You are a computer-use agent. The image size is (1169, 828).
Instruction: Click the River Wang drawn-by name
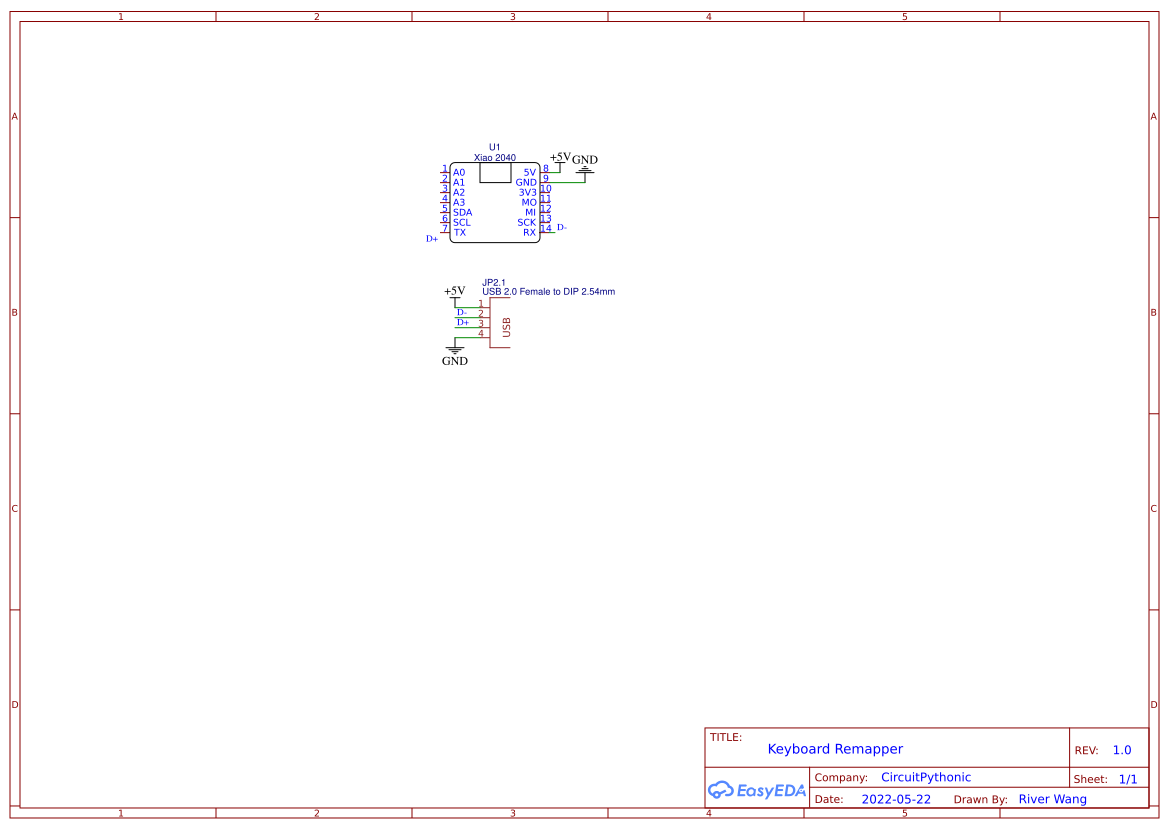click(x=1053, y=799)
